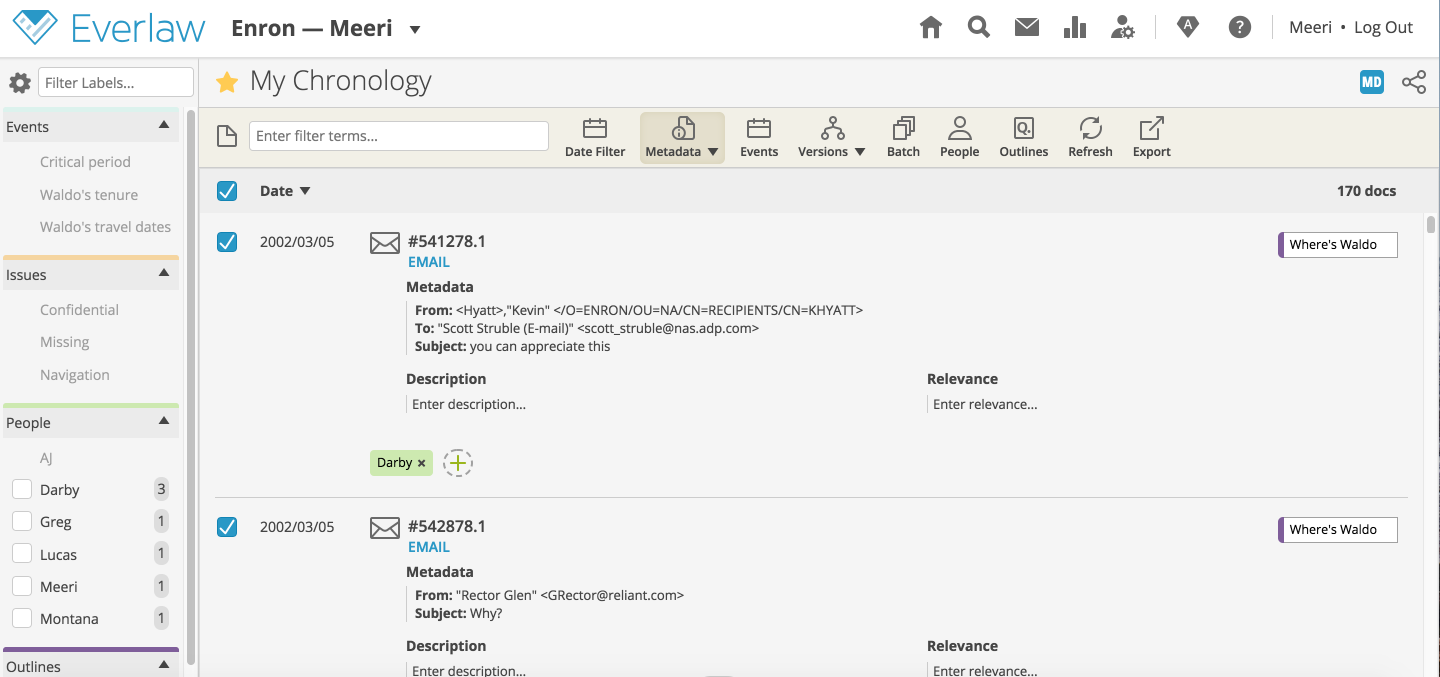1440x677 pixels.
Task: Open the Metadata dropdown
Action: point(682,138)
